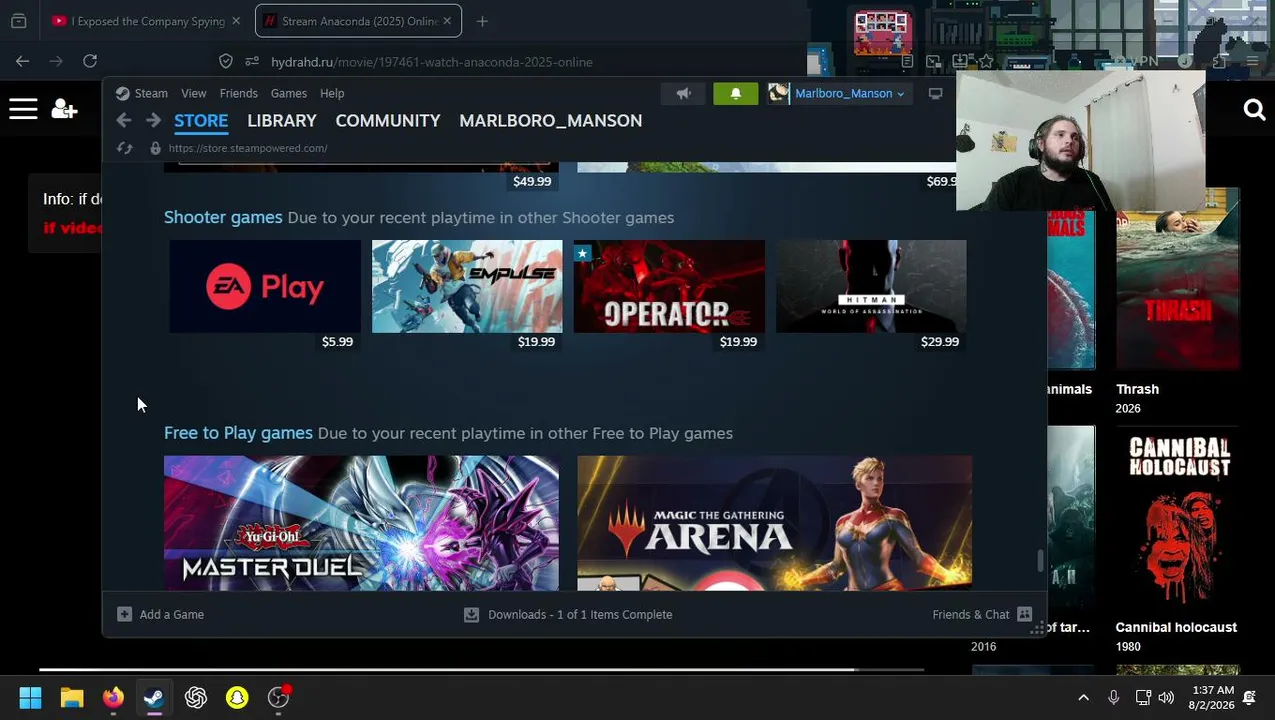Open the Thrash movie title link
Image resolution: width=1275 pixels, height=720 pixels.
coord(1137,389)
